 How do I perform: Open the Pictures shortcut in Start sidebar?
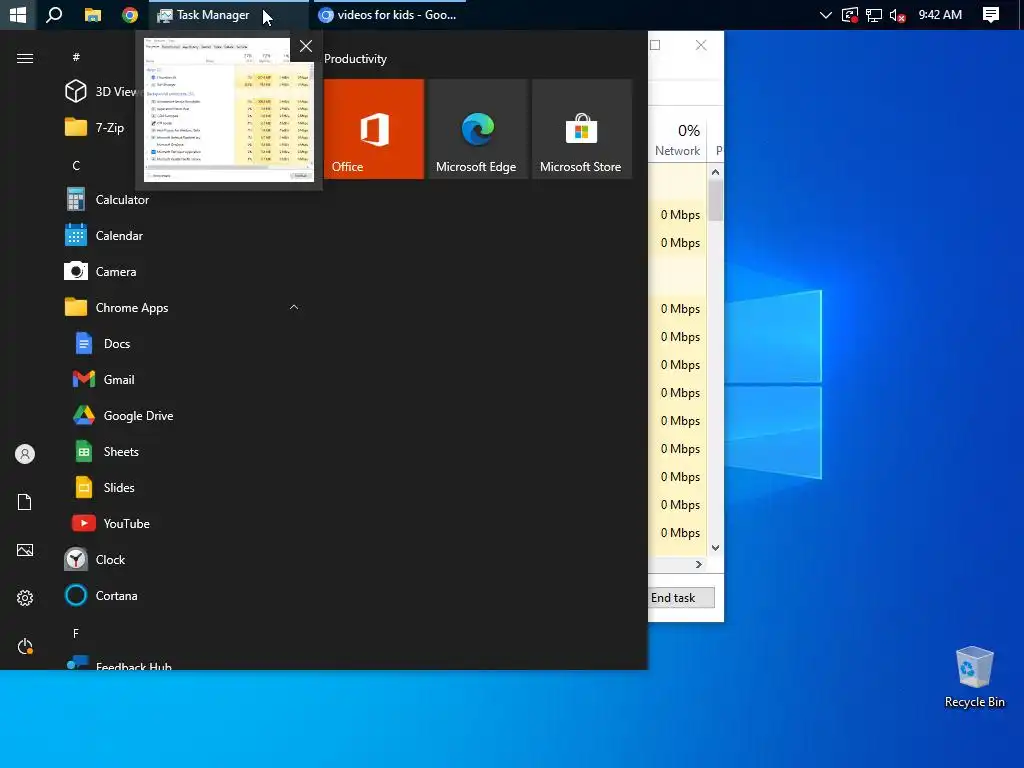(25, 550)
